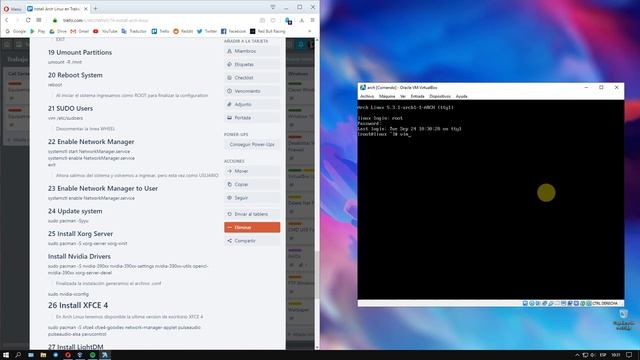Screen dimensions: 640x360
Task: Open File Explorer from the taskbar
Action: (43, 355)
